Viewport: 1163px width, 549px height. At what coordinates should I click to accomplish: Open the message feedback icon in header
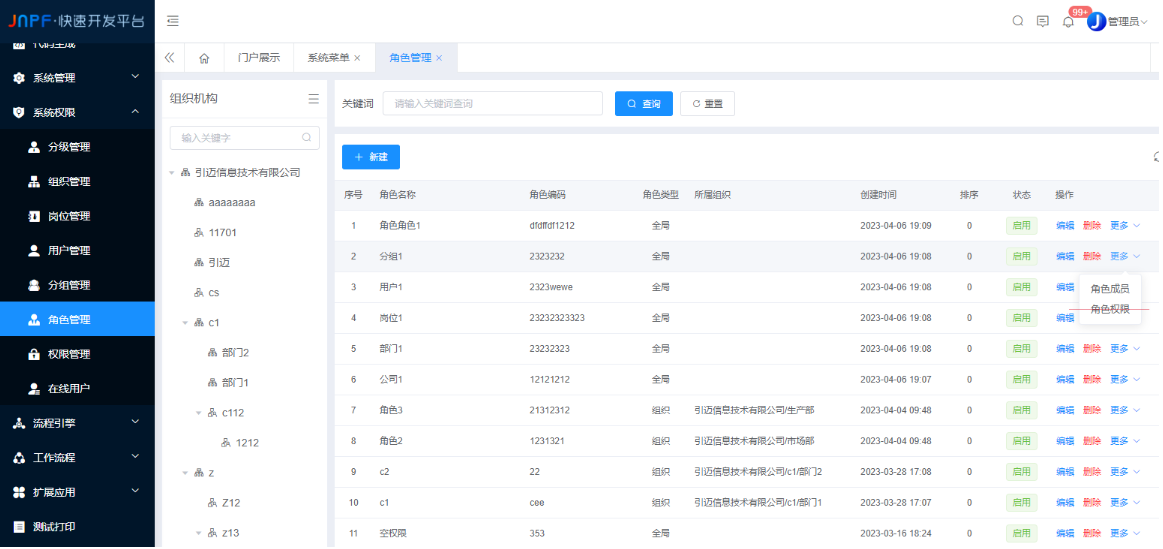(x=1043, y=21)
